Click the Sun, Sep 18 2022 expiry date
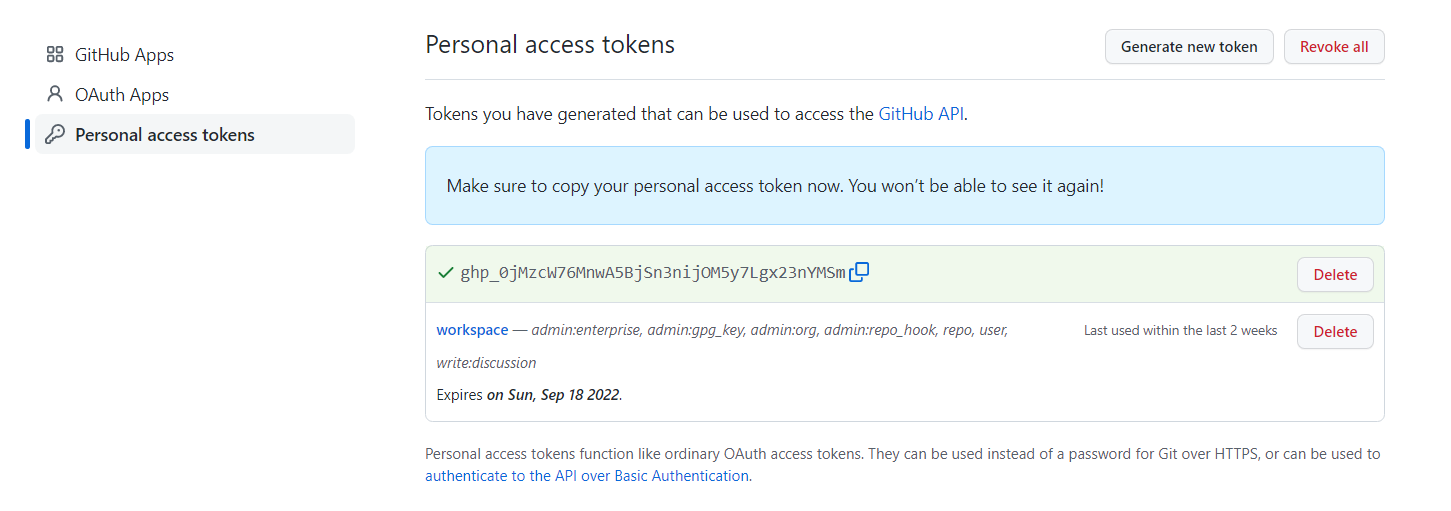Screen dimensions: 1451x511 [x=554, y=395]
